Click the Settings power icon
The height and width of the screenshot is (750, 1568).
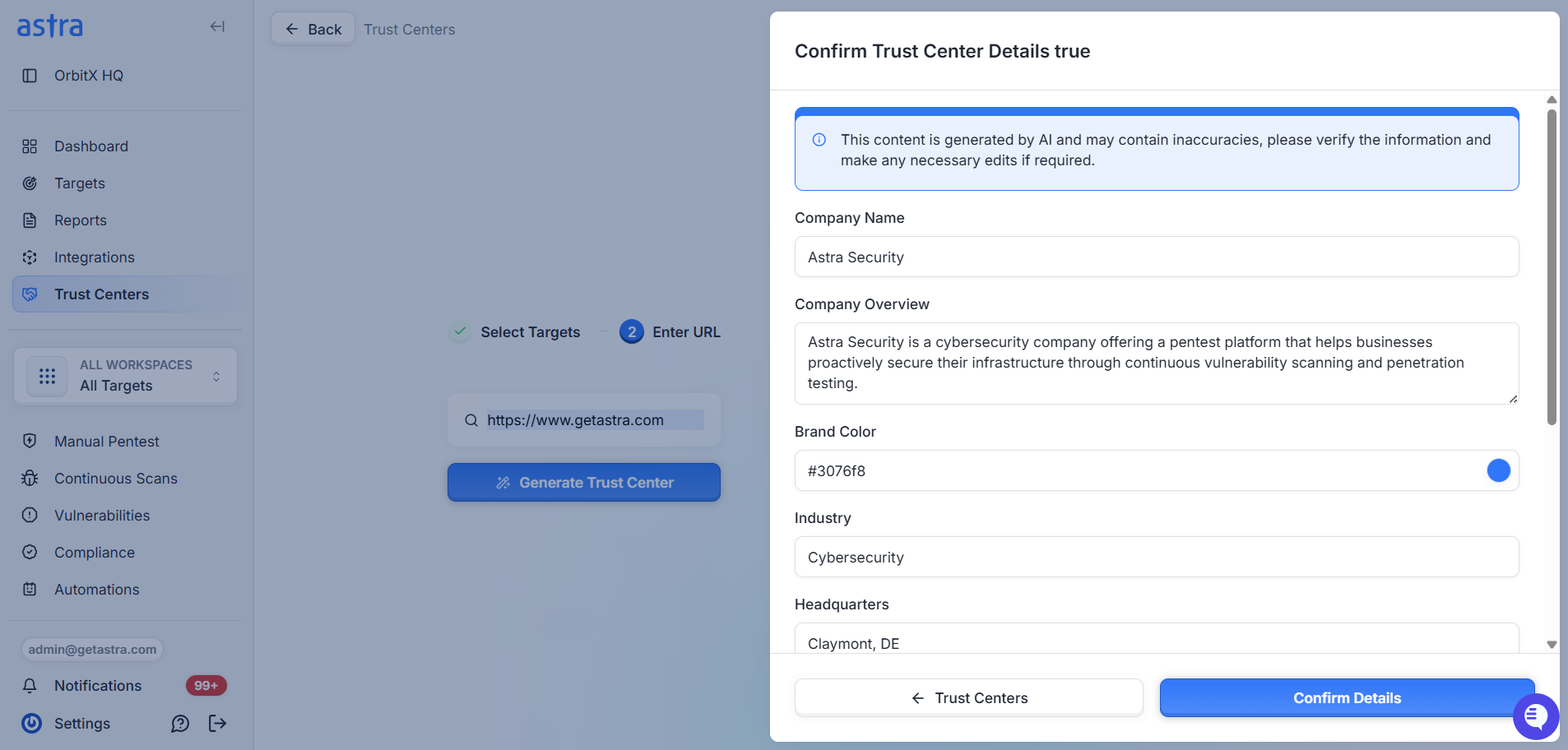(31, 724)
